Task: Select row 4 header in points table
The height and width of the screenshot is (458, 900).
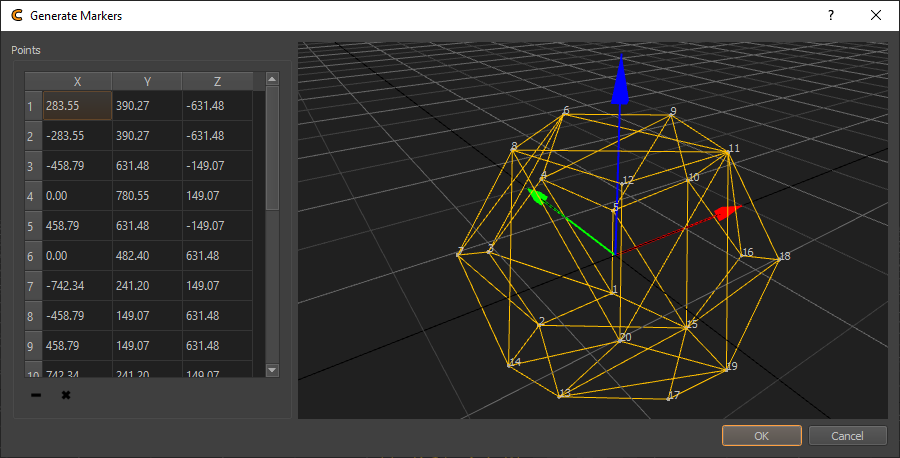Action: click(31, 197)
